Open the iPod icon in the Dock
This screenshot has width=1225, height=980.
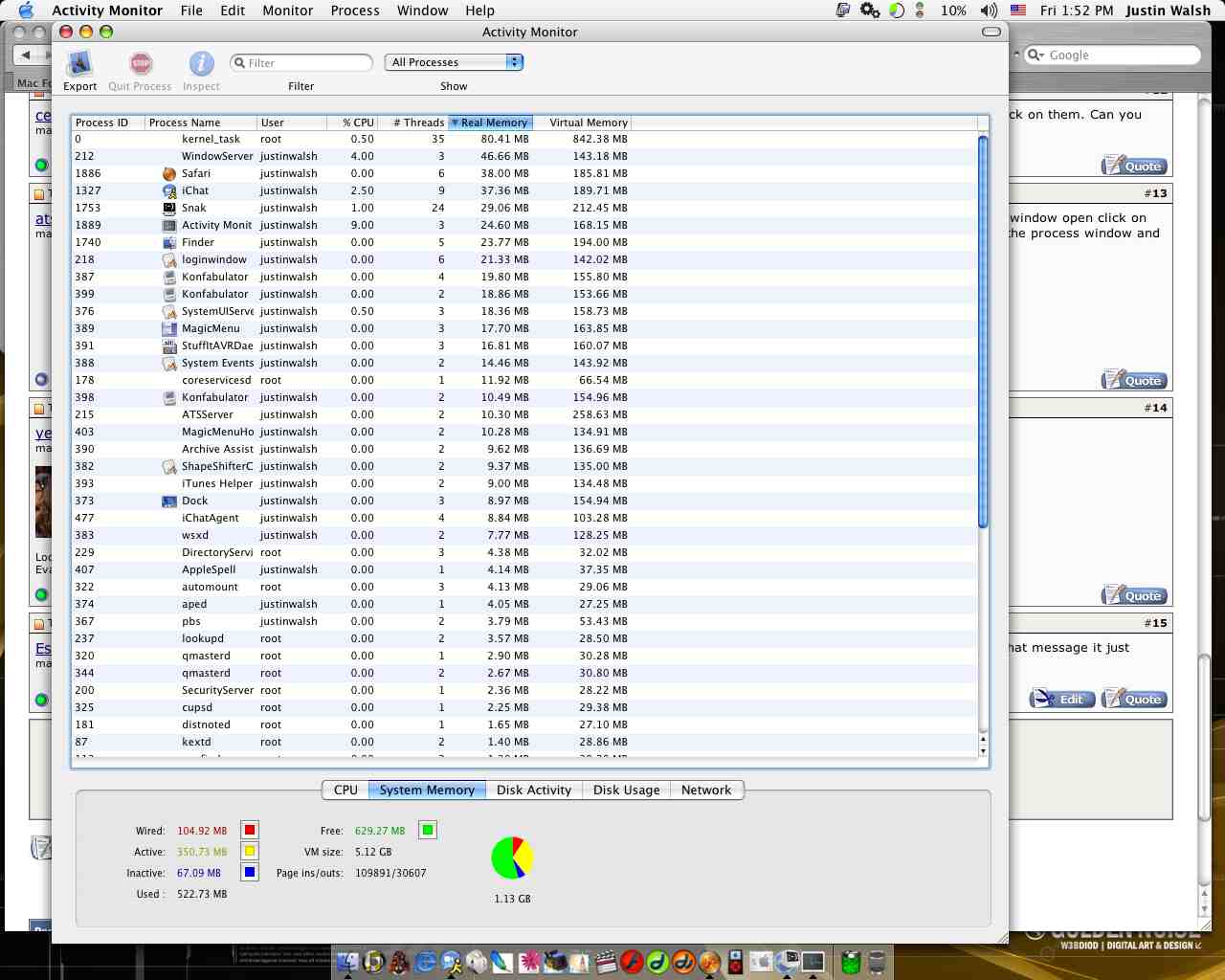point(735,962)
